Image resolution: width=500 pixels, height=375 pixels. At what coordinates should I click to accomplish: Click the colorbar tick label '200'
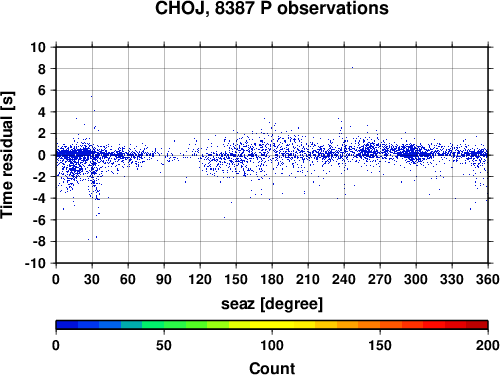(x=488, y=345)
